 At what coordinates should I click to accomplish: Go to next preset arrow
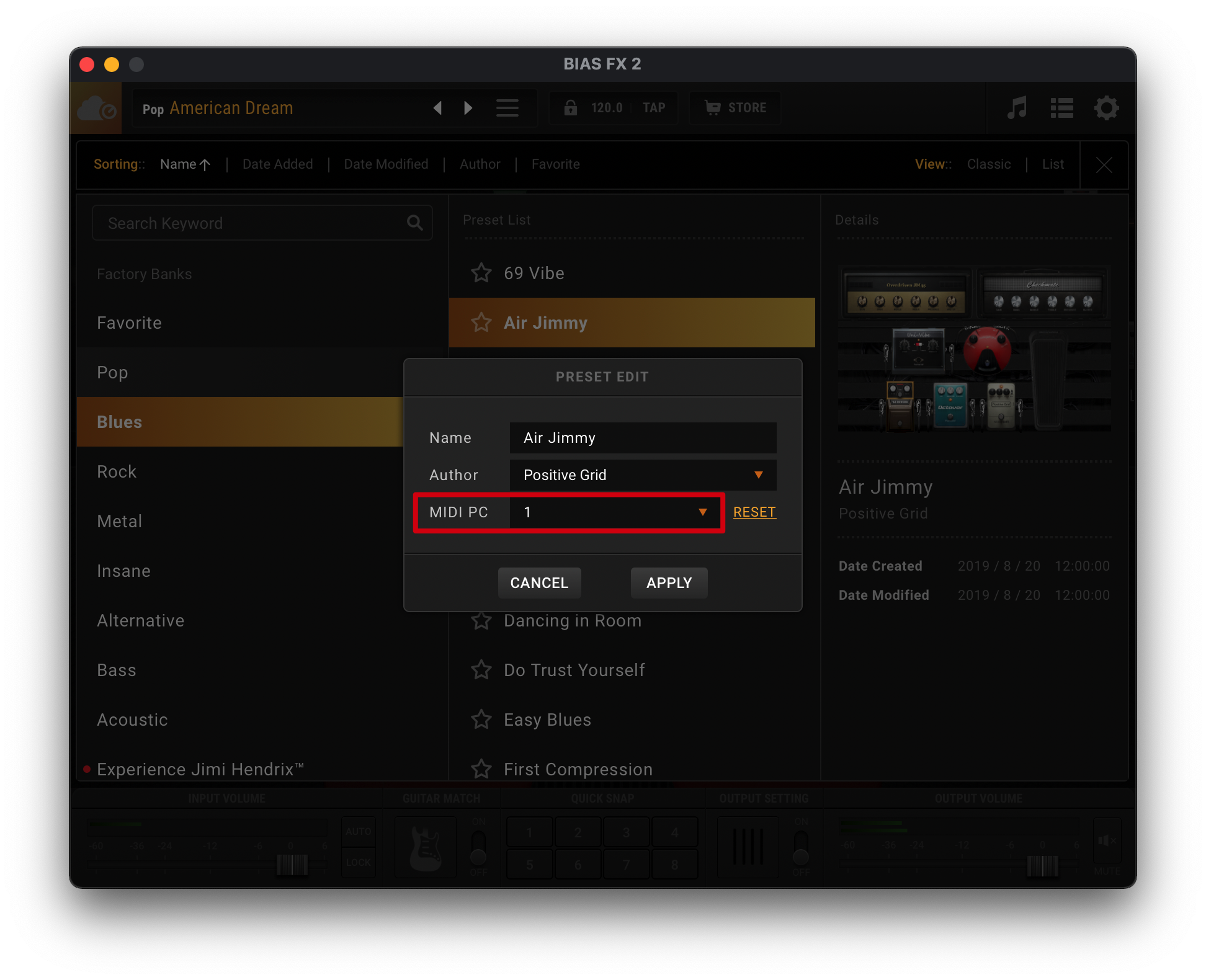(x=468, y=108)
